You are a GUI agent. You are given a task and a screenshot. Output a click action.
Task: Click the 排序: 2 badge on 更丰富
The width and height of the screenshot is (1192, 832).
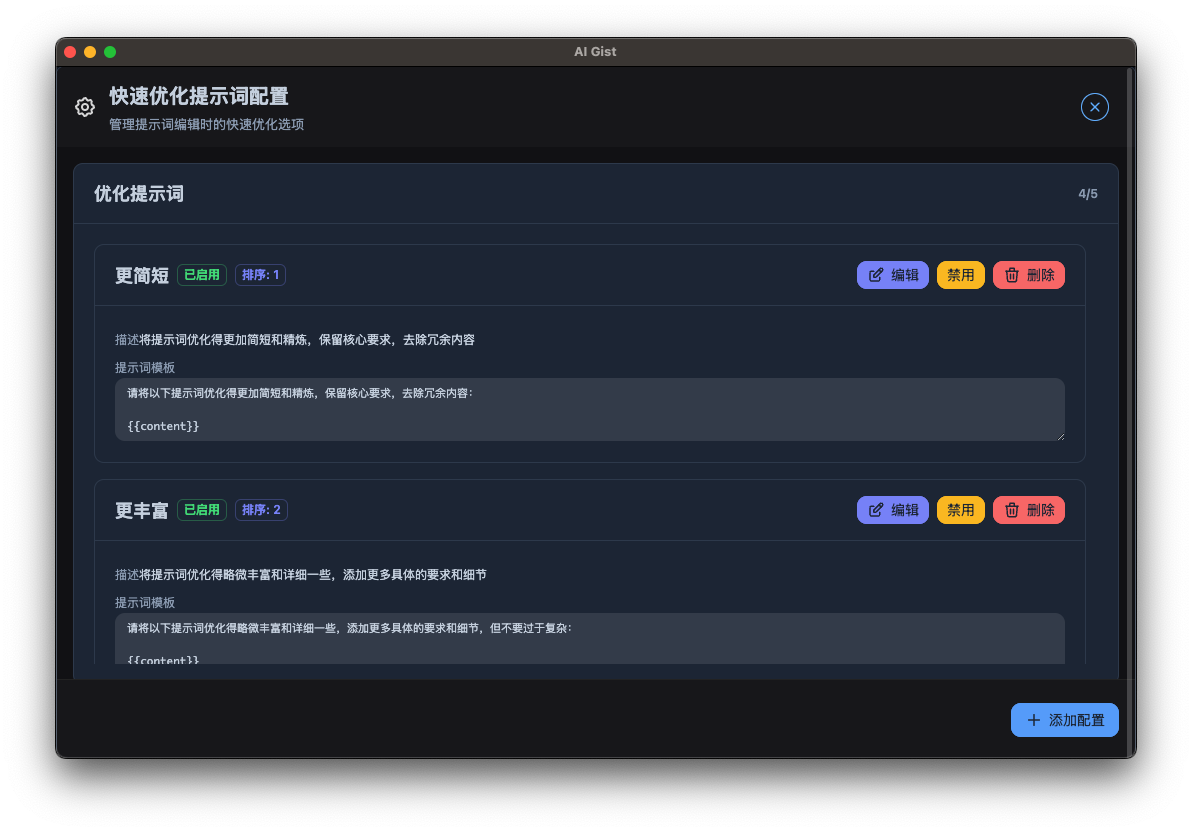pyautogui.click(x=261, y=509)
